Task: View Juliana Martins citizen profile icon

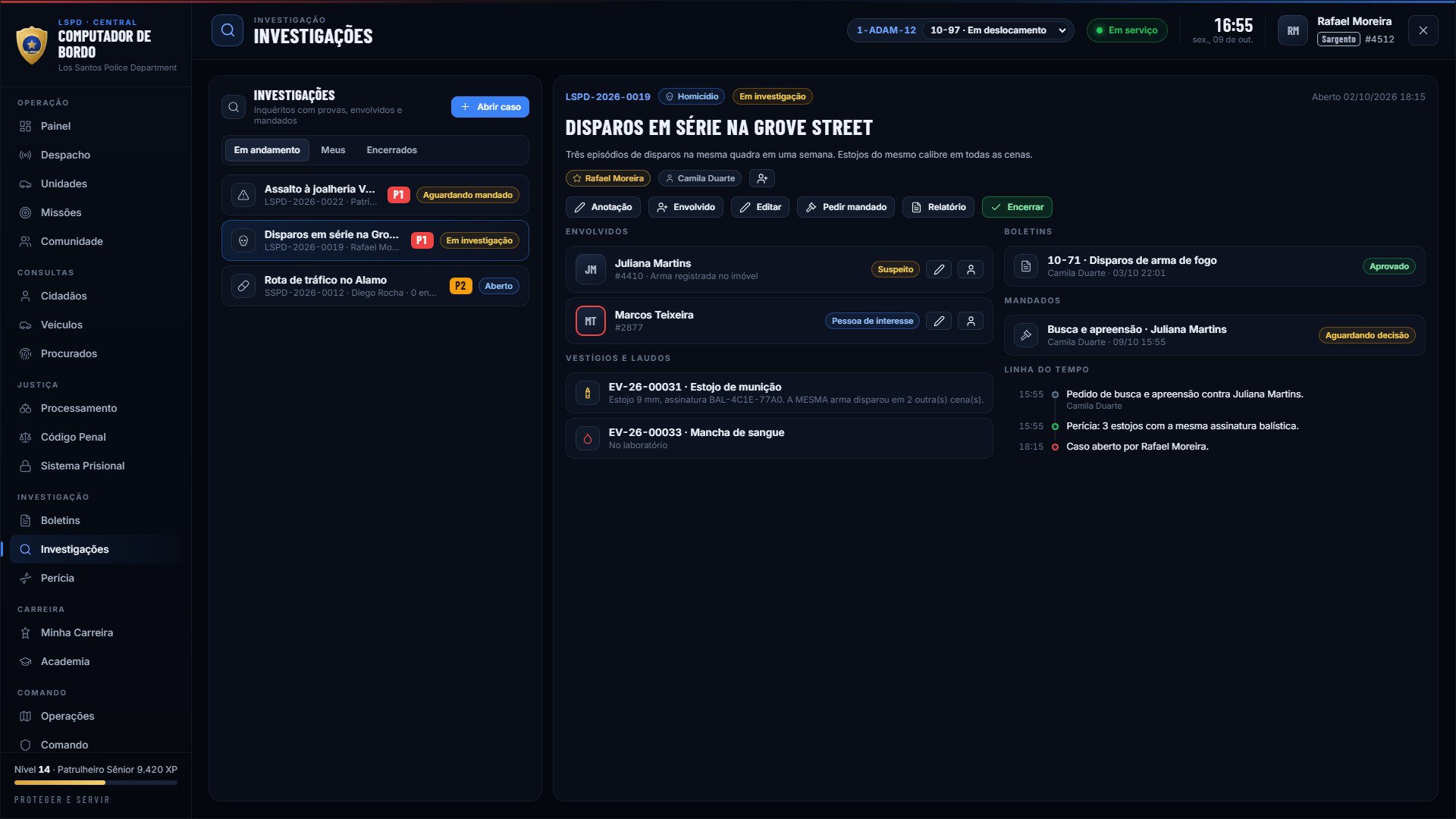Action: click(x=971, y=269)
